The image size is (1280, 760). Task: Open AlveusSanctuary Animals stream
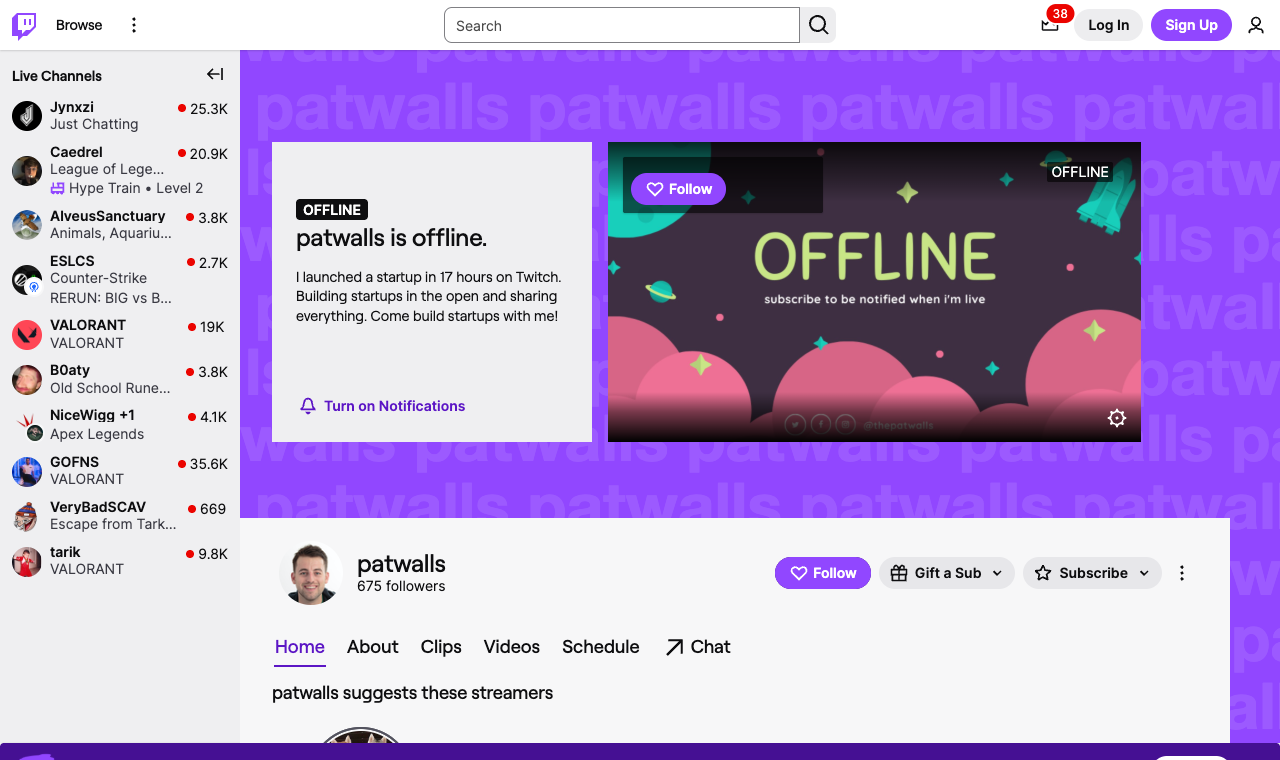click(120, 225)
